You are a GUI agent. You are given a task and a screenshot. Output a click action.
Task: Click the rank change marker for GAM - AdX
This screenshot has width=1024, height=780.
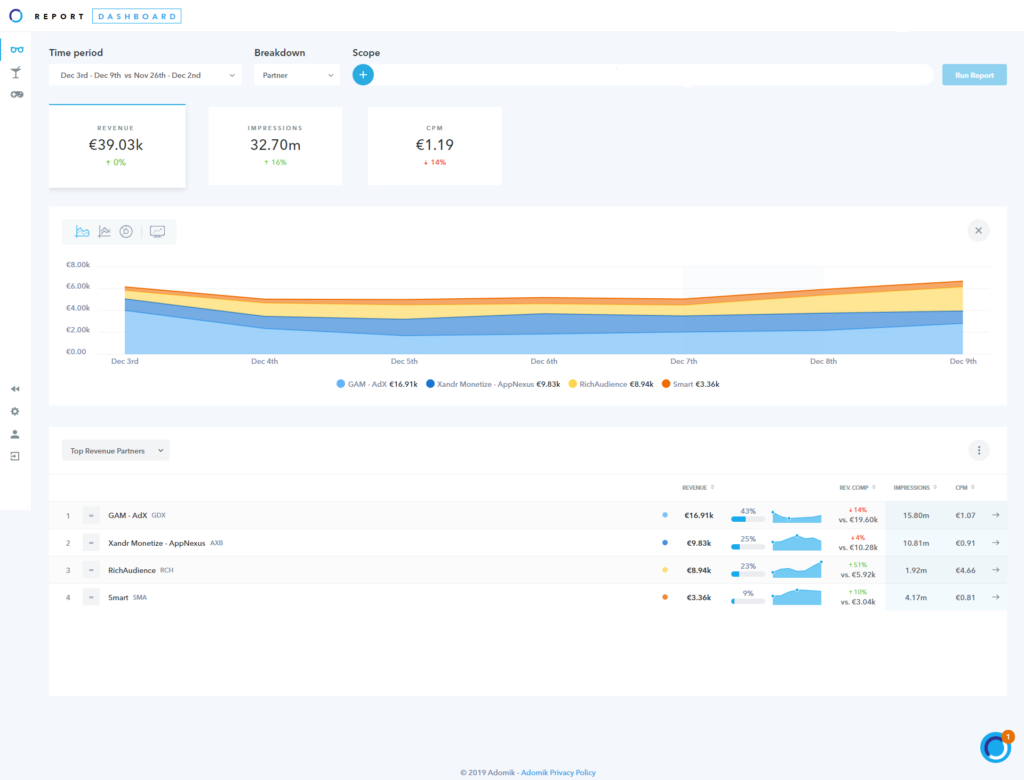[x=91, y=515]
